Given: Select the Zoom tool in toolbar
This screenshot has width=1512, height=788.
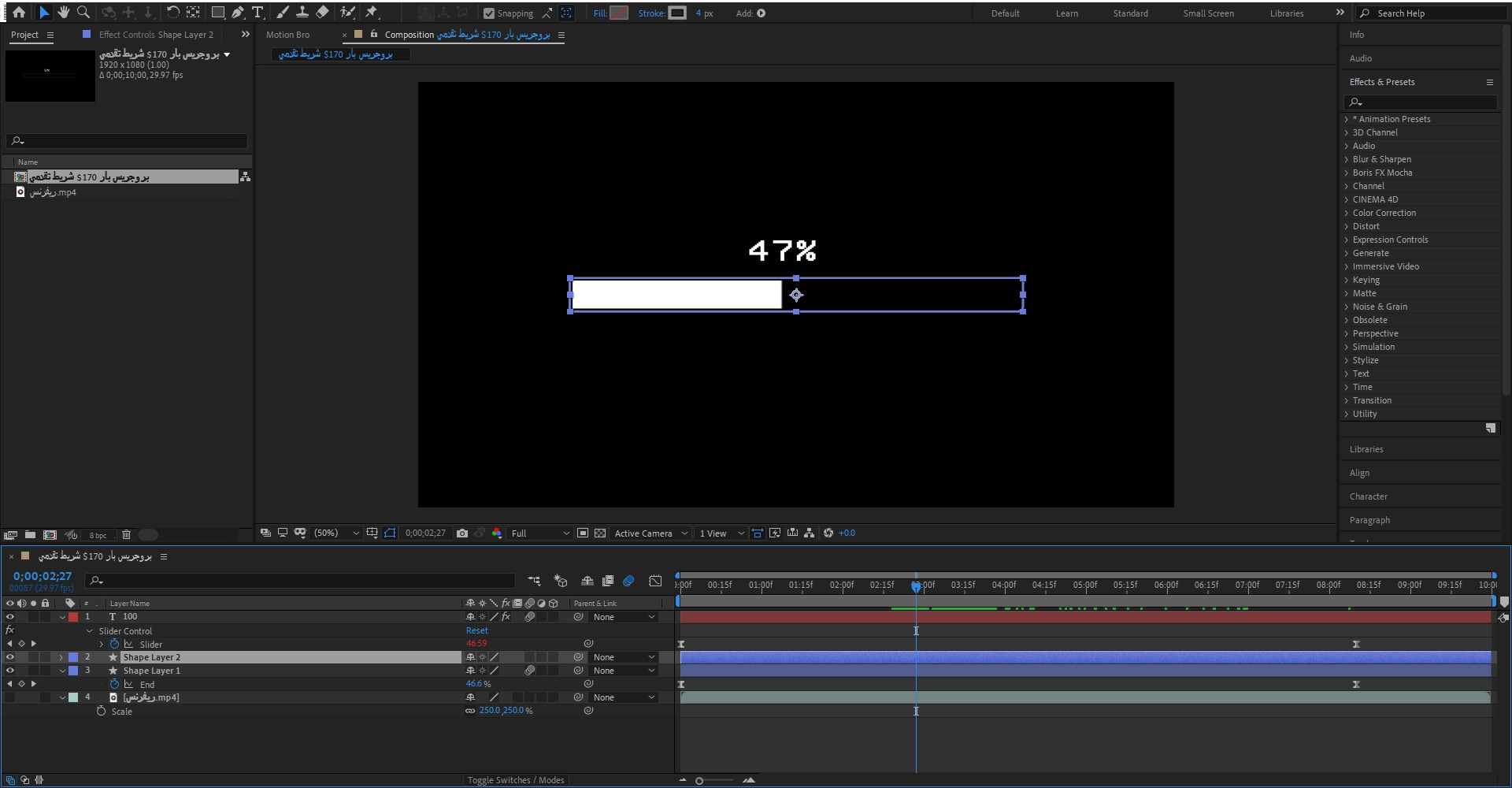Looking at the screenshot, I should click(x=83, y=13).
